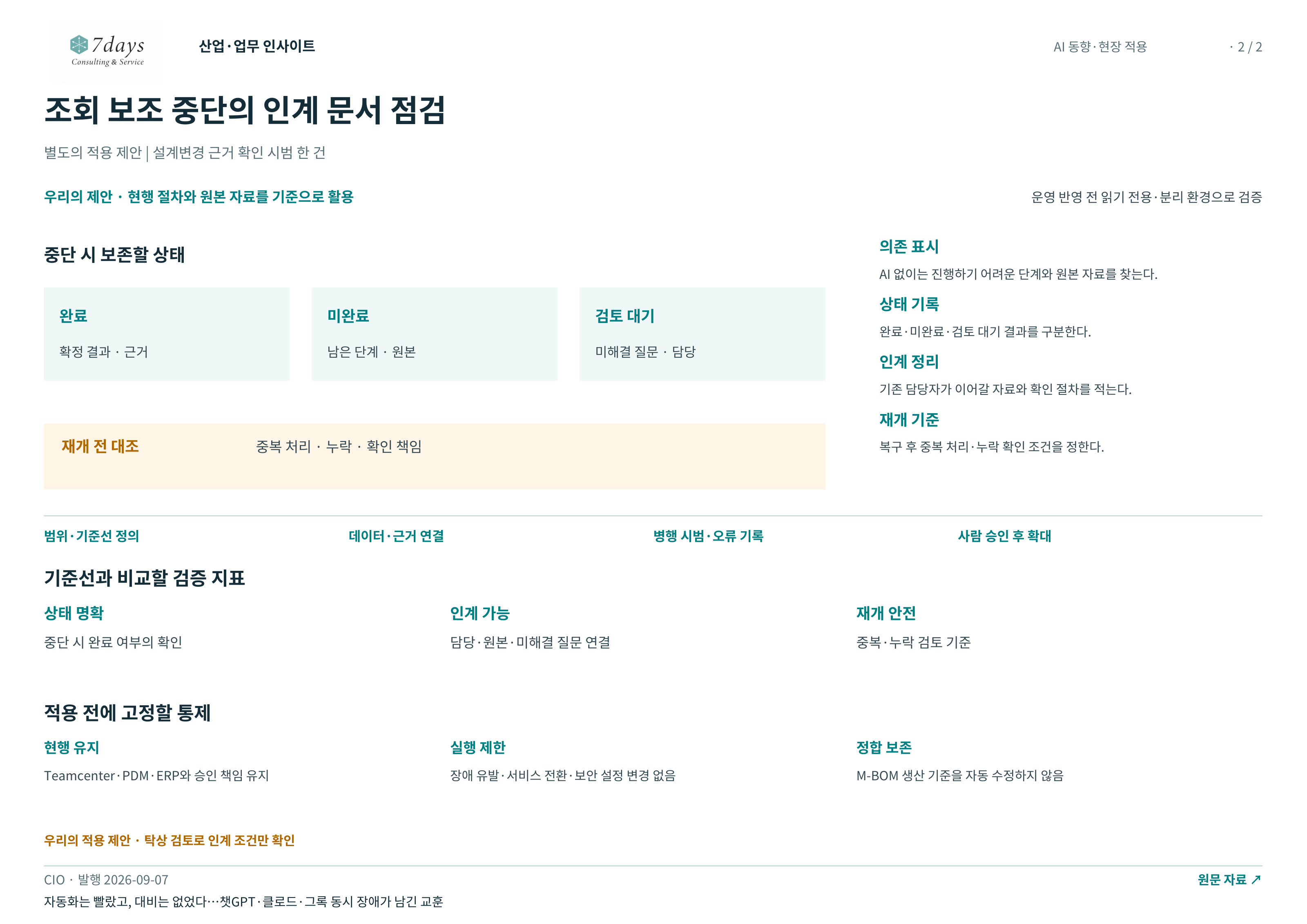Select subtitle 별도의 적용 제안 | 설계변경 근거 확인 시범 한 건

[185, 152]
